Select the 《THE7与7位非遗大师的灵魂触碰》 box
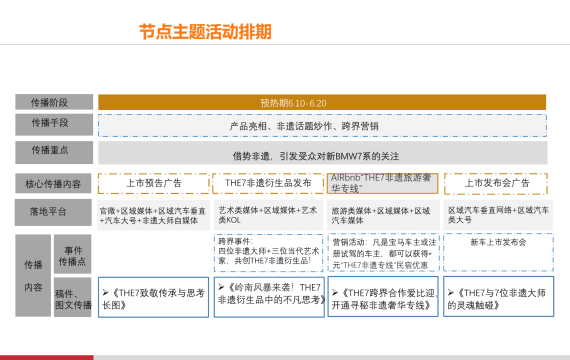The height and width of the screenshot is (360, 570). point(498,296)
